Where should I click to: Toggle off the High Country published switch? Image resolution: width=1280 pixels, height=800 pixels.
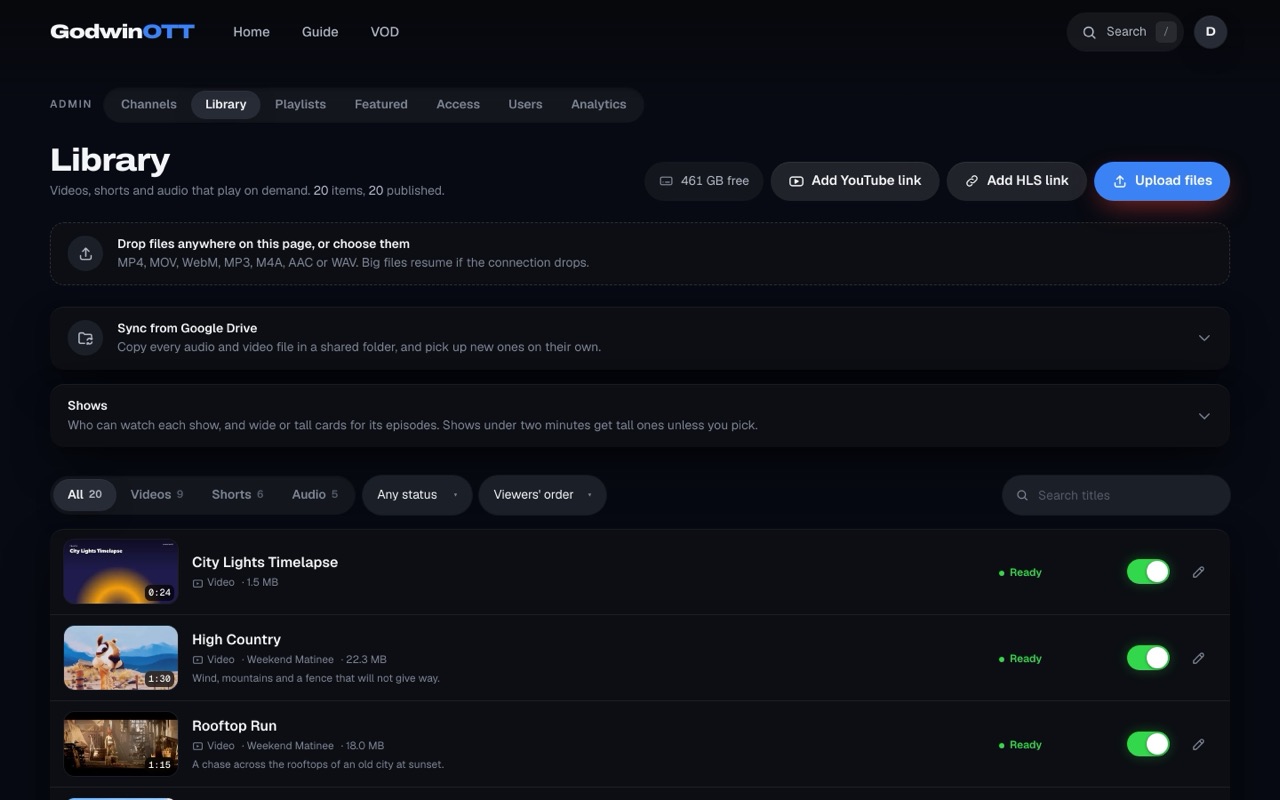(1148, 658)
